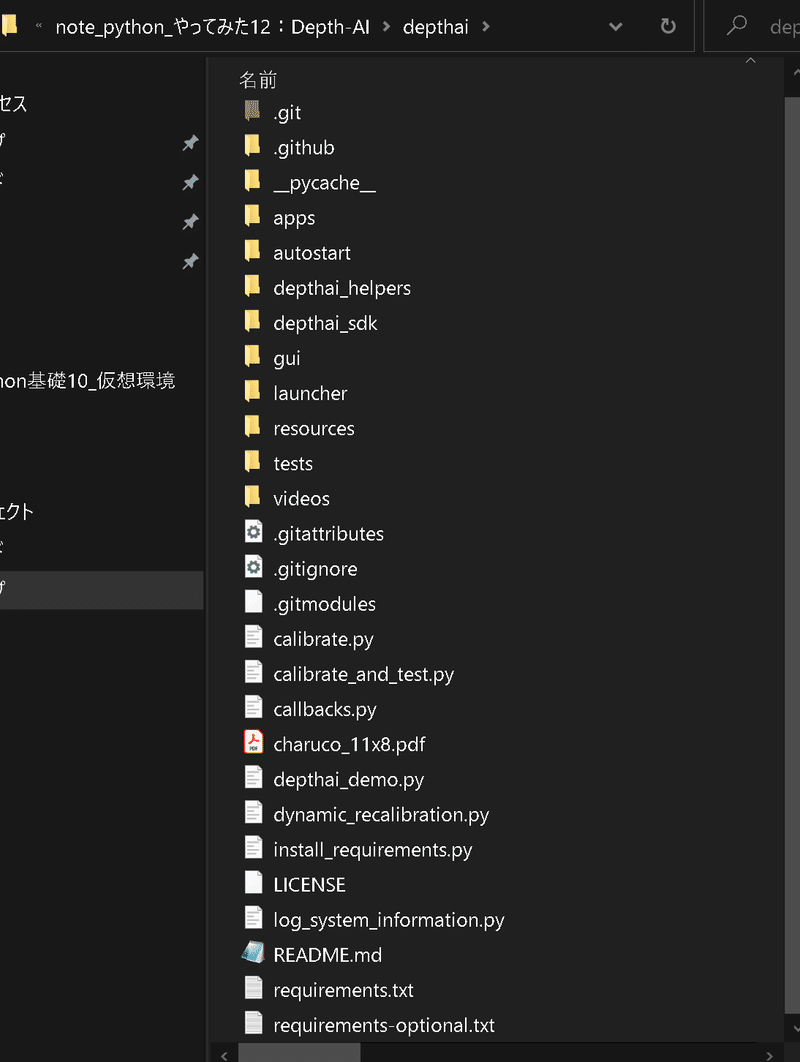This screenshot has width=800, height=1062.
Task: Click the __pycache__ folder icon
Action: [253, 181]
